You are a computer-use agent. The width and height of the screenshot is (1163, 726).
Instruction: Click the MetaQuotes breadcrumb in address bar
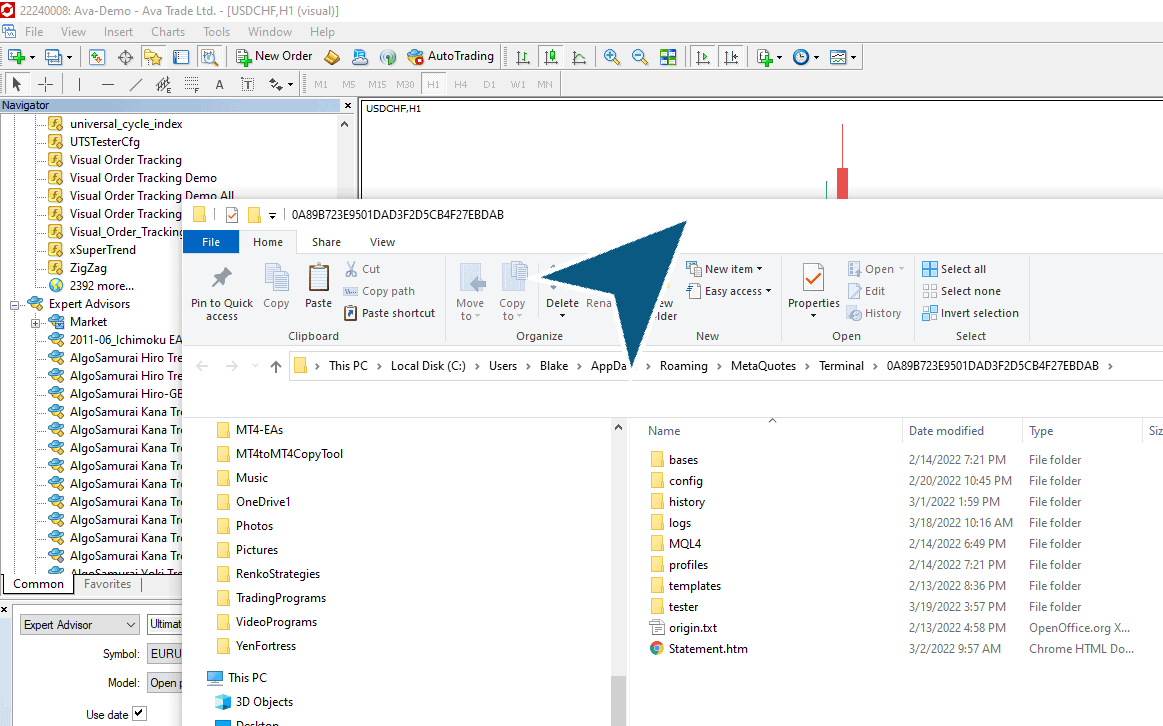(x=763, y=366)
